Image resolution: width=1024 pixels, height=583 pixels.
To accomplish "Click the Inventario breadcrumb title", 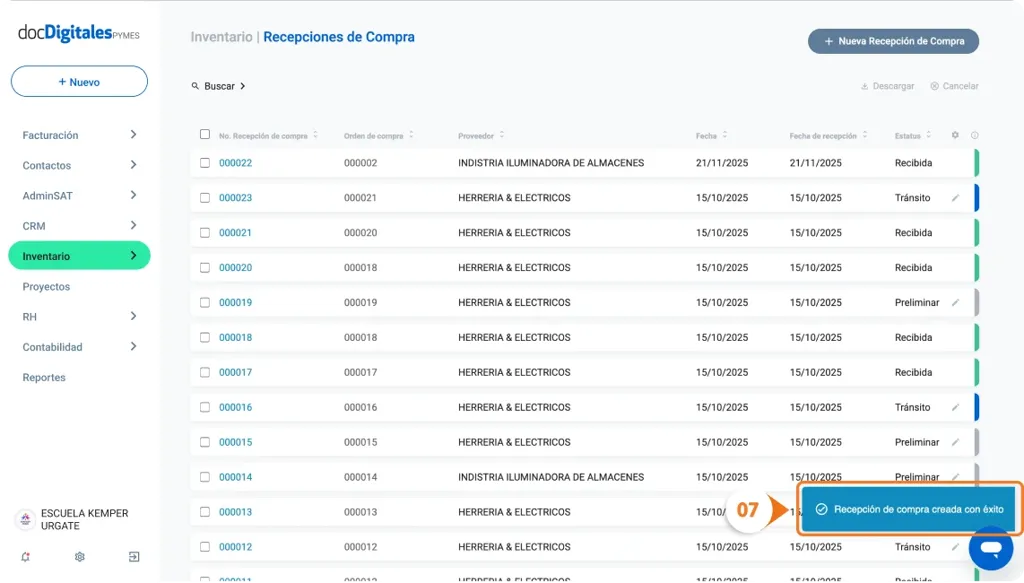I will tap(221, 37).
